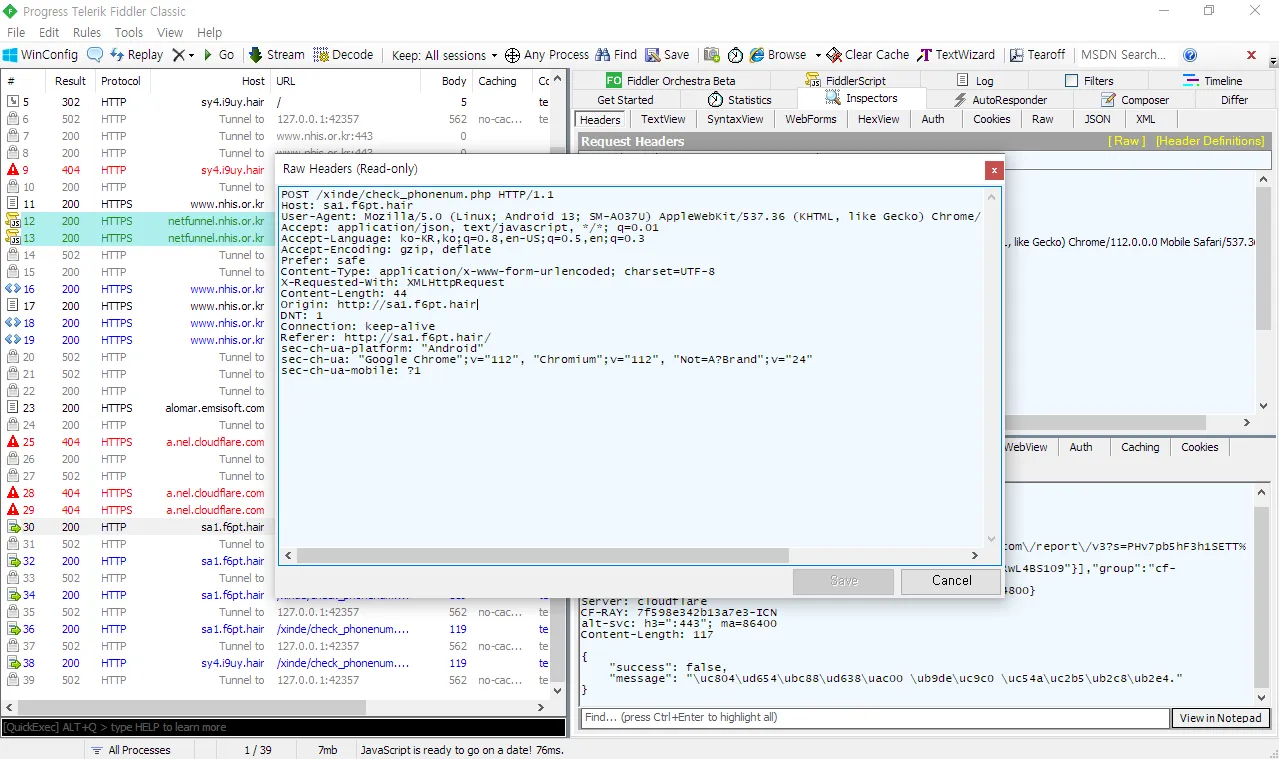Click Find binoculars icon
The height and width of the screenshot is (759, 1279).
coord(616,55)
